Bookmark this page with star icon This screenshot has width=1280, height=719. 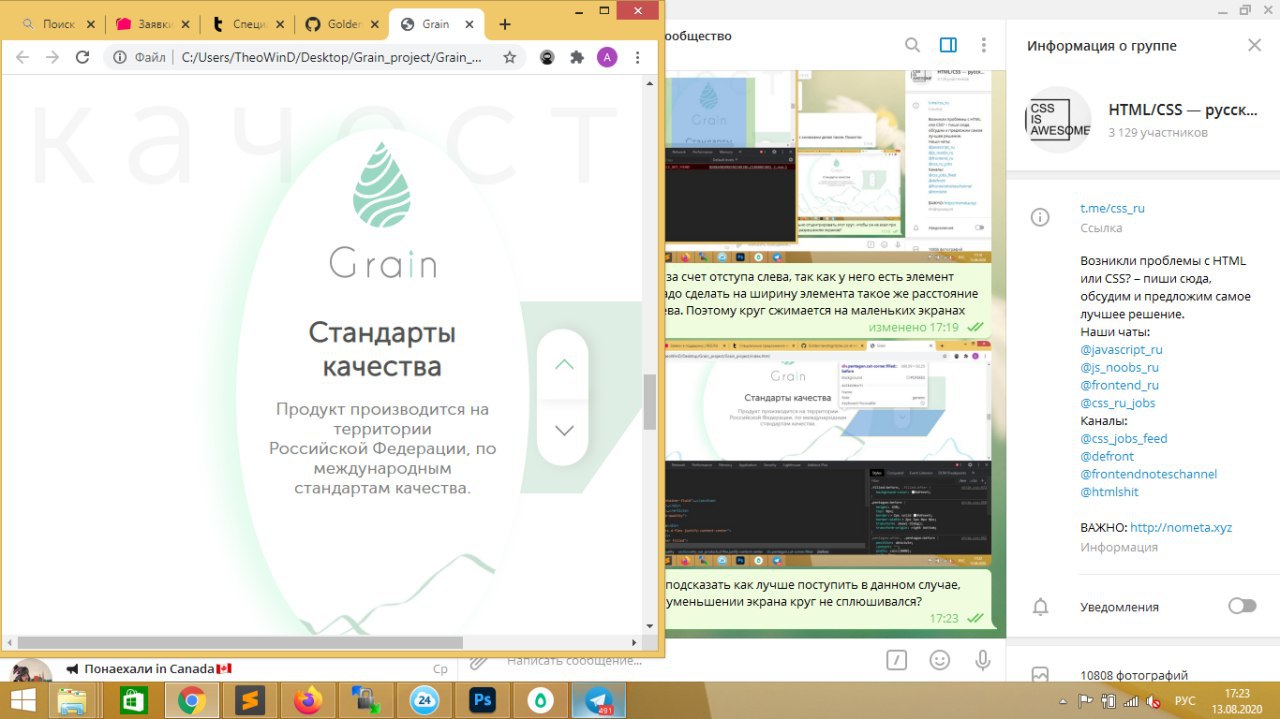tap(509, 58)
